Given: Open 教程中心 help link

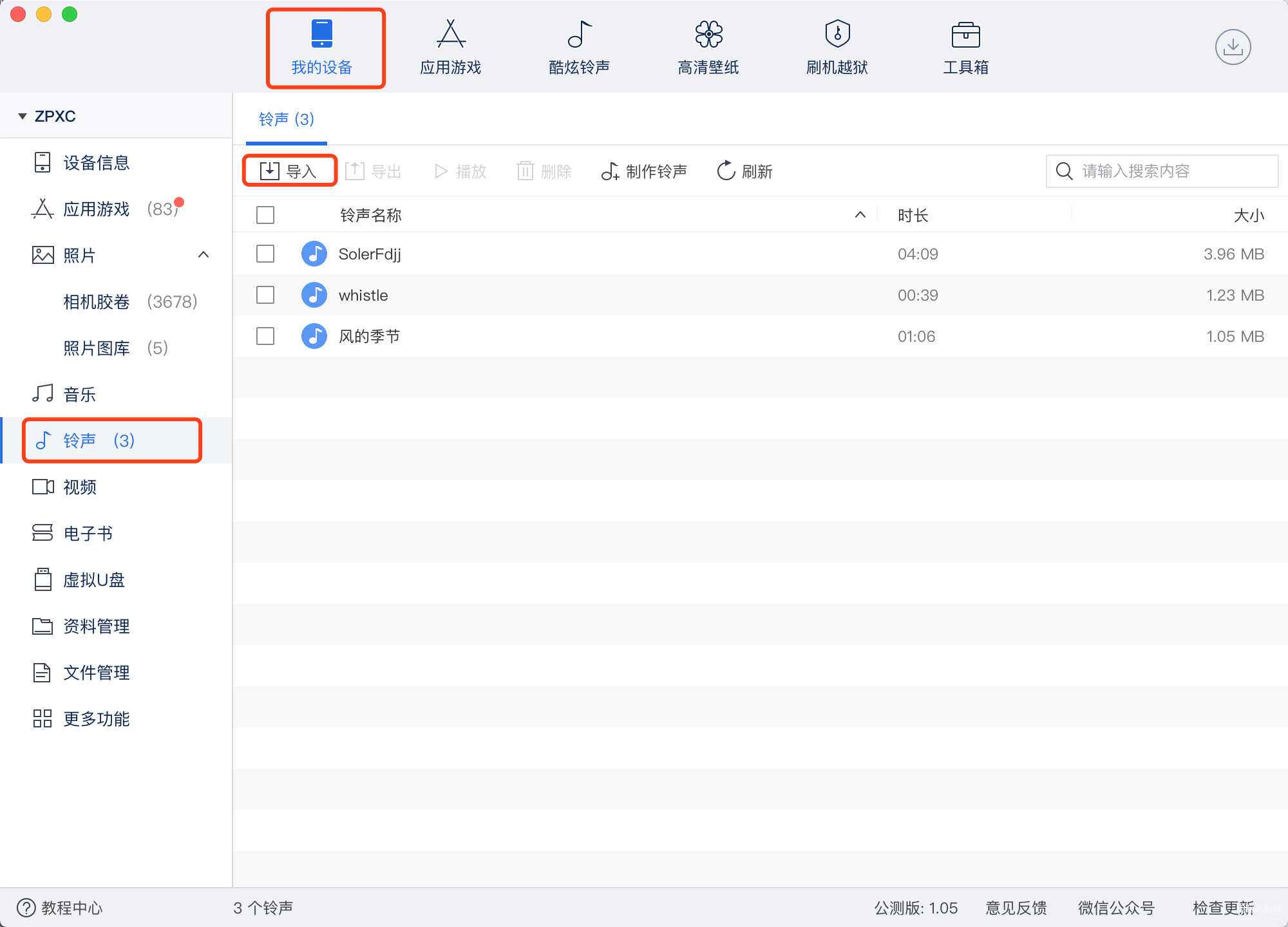Looking at the screenshot, I should (x=59, y=908).
